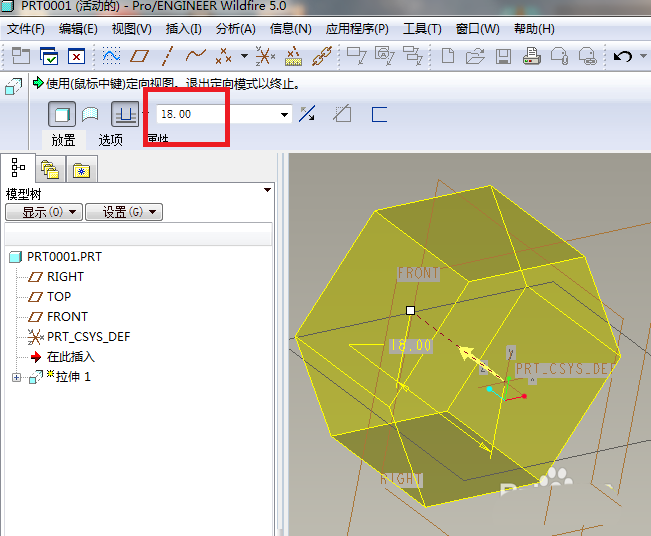Undo the last action
The height and width of the screenshot is (536, 651).
pos(622,56)
